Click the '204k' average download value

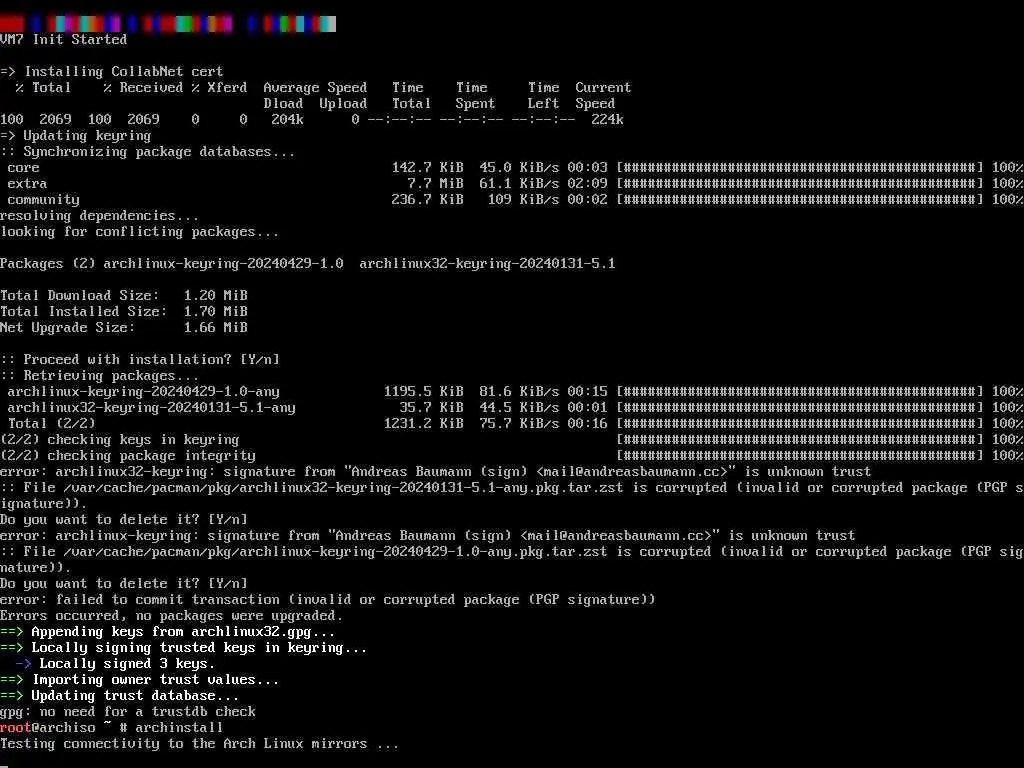[x=287, y=120]
